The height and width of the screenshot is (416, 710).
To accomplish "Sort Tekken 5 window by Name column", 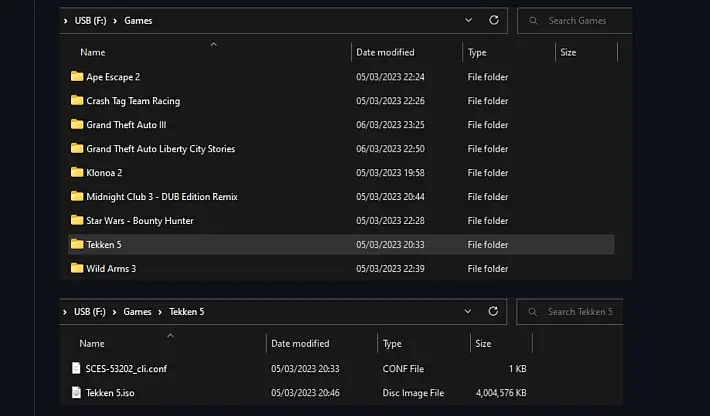I will [91, 343].
